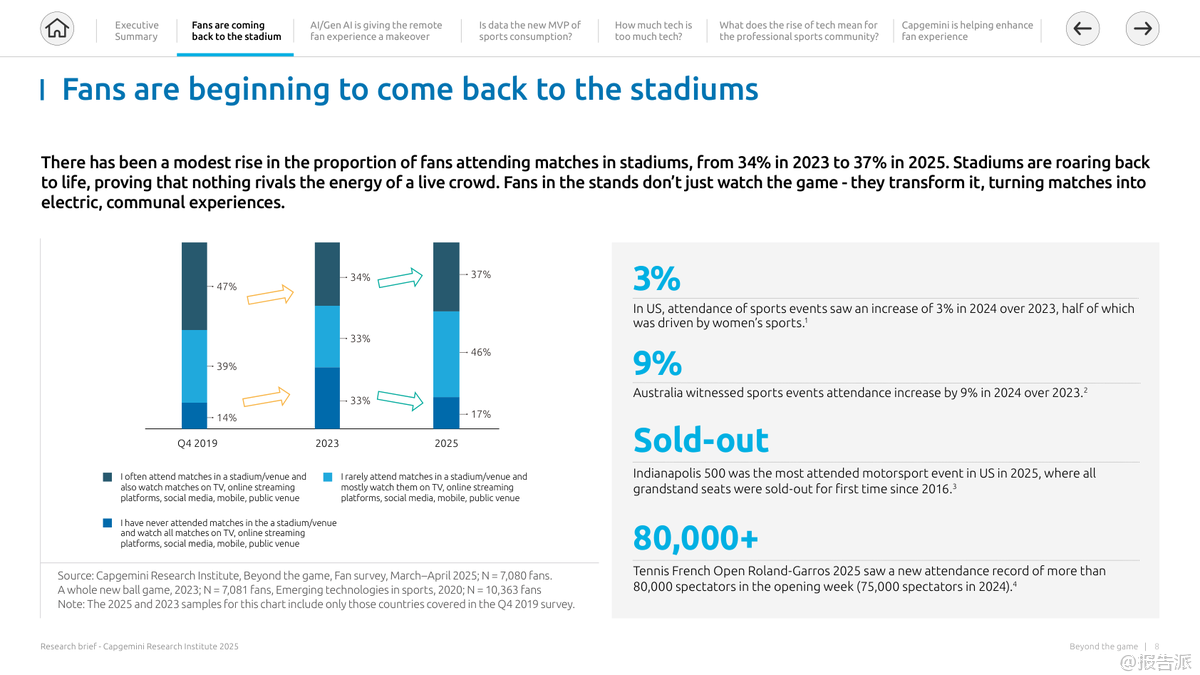Switch to the data new MVP tab

tap(529, 31)
